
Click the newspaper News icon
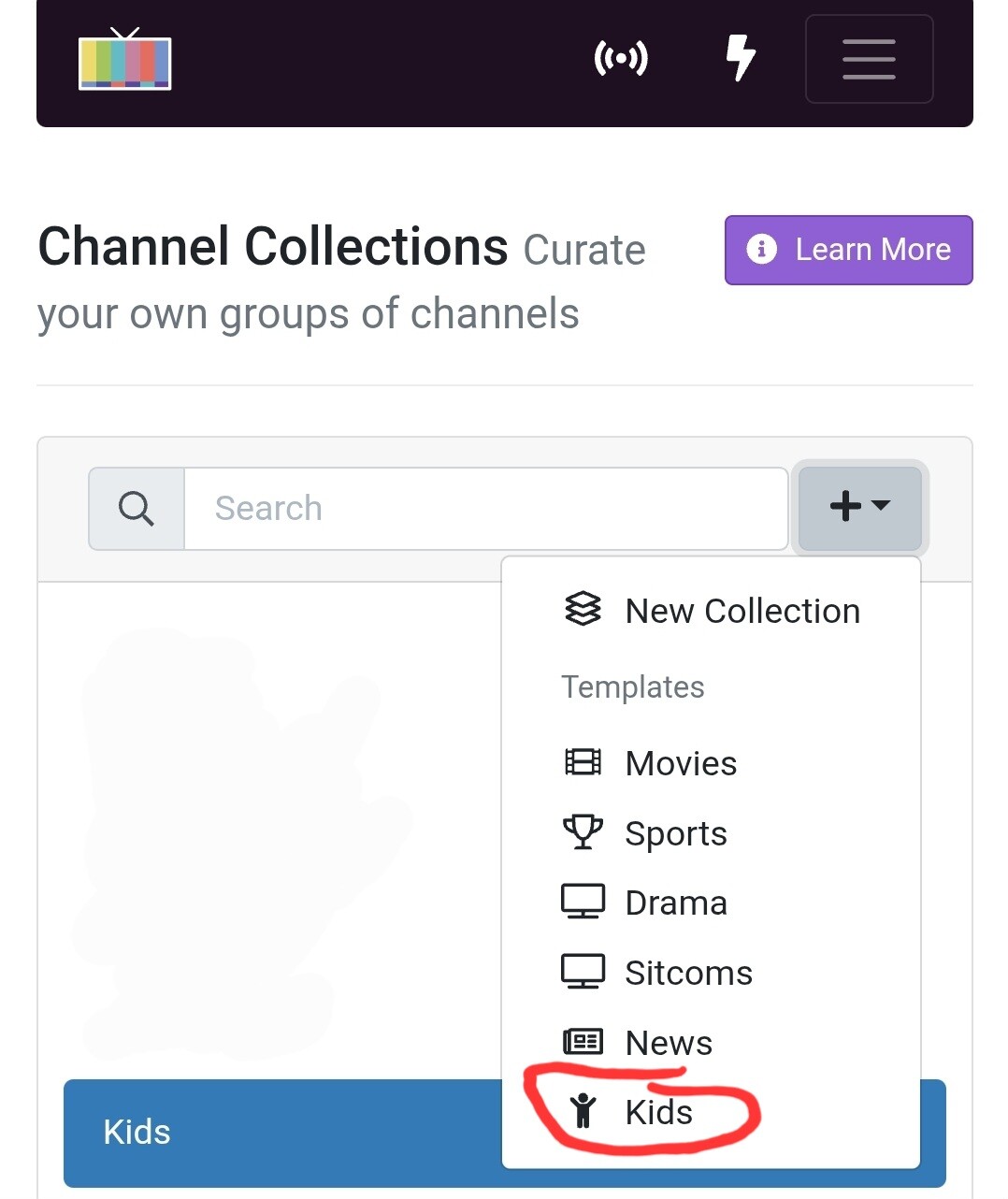pyautogui.click(x=583, y=1041)
